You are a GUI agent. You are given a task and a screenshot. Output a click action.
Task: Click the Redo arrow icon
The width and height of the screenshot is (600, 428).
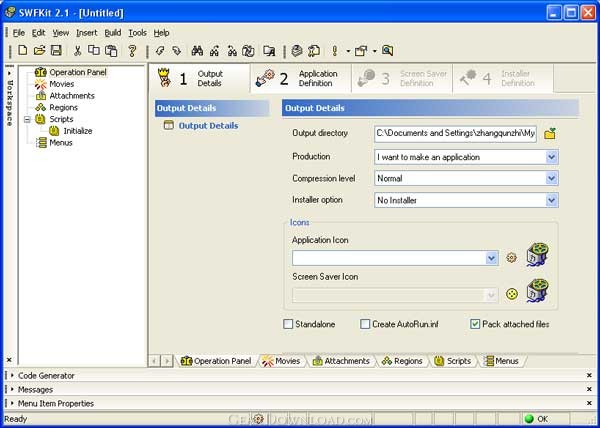(176, 50)
